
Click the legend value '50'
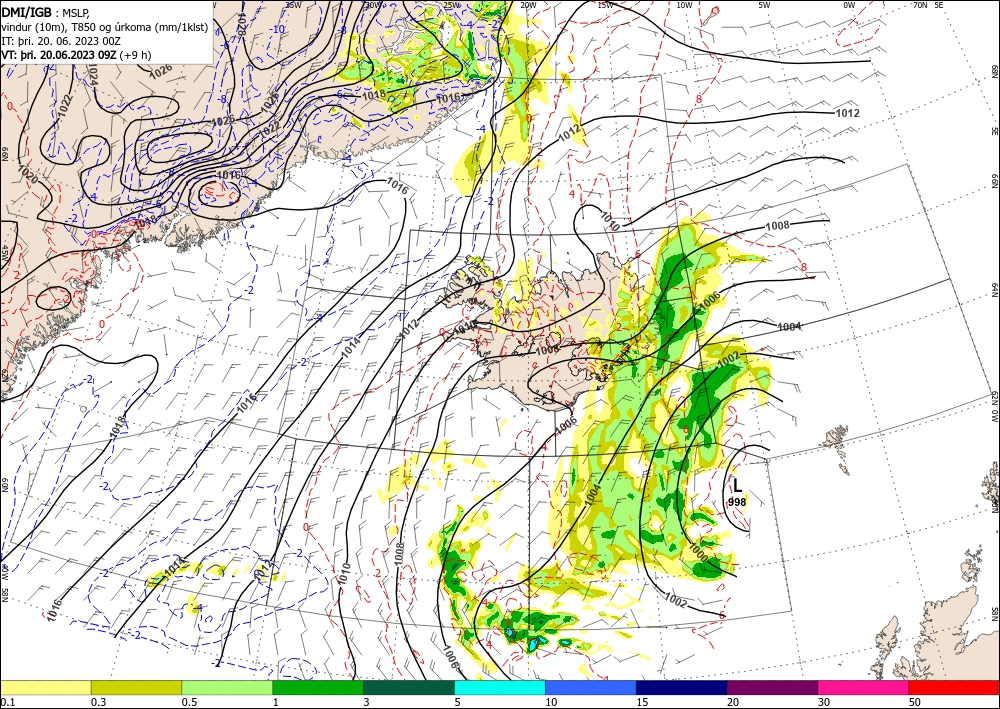[x=915, y=702]
